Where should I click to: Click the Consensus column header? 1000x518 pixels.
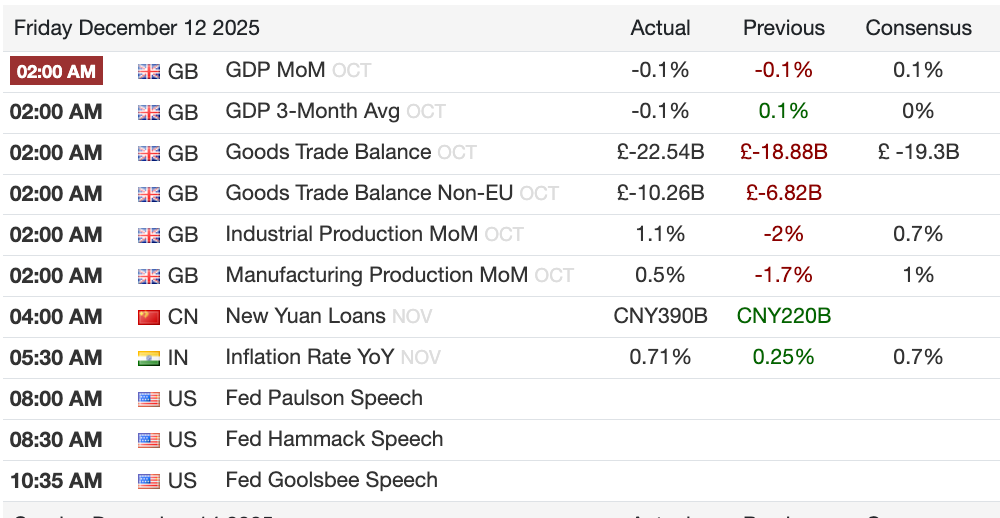[x=918, y=28]
